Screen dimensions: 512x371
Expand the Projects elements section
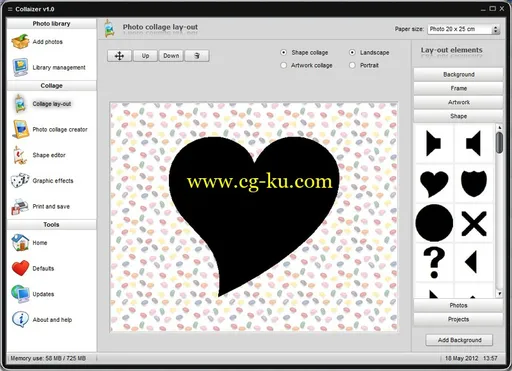click(458, 319)
